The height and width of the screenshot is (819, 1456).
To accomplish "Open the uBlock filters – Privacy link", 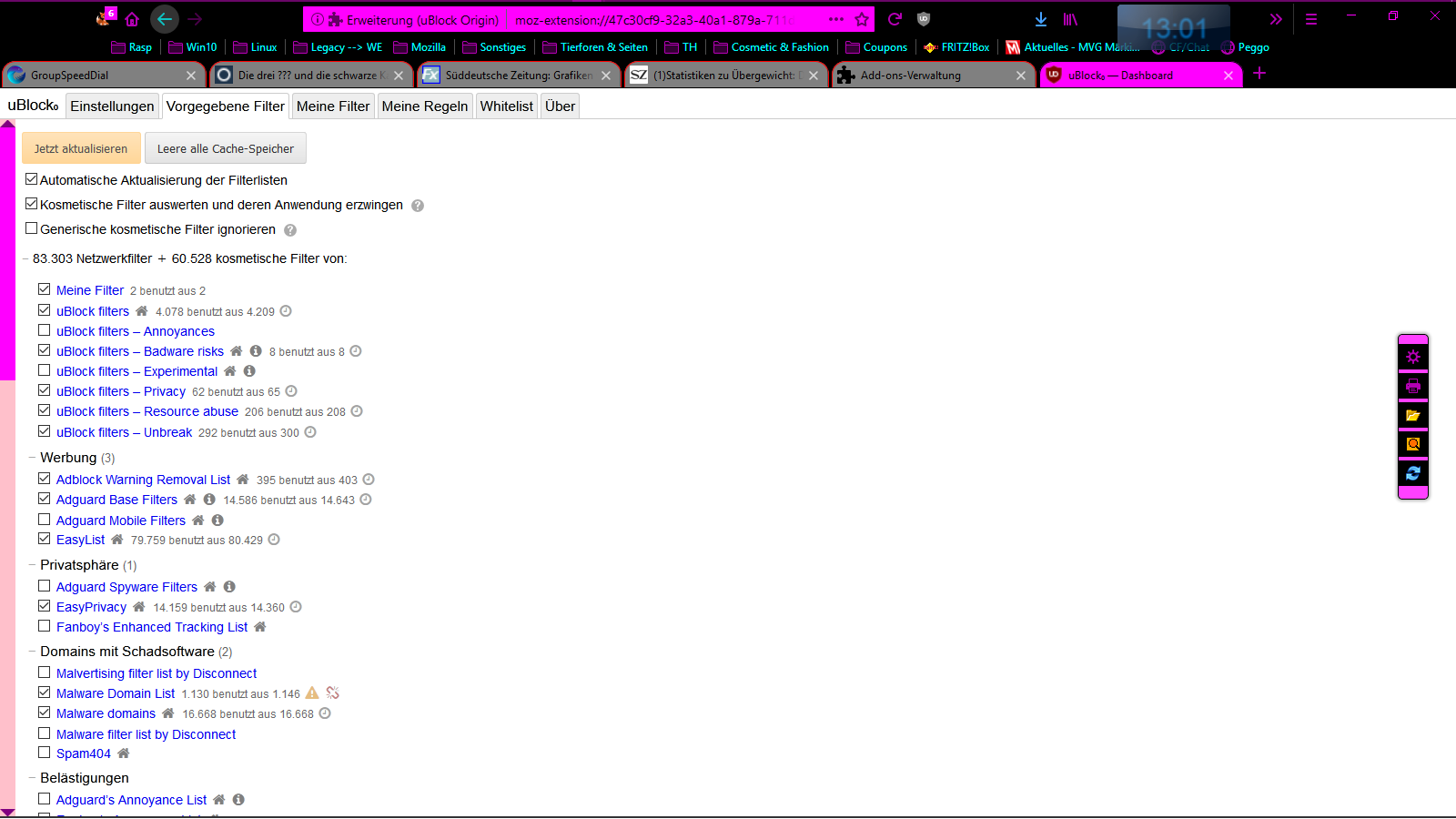I will (x=121, y=391).
